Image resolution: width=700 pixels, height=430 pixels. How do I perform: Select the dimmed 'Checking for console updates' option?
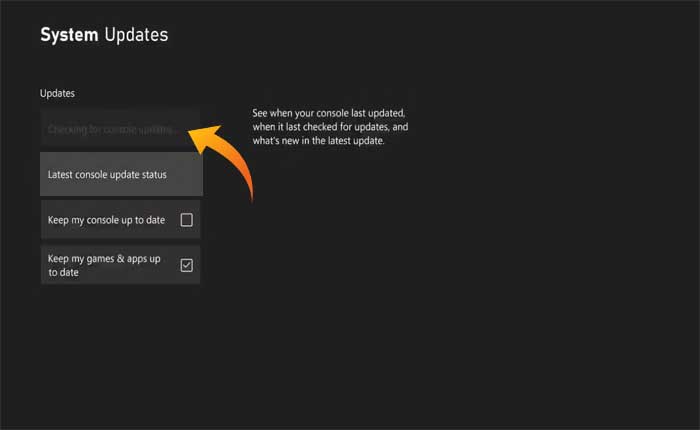point(112,130)
